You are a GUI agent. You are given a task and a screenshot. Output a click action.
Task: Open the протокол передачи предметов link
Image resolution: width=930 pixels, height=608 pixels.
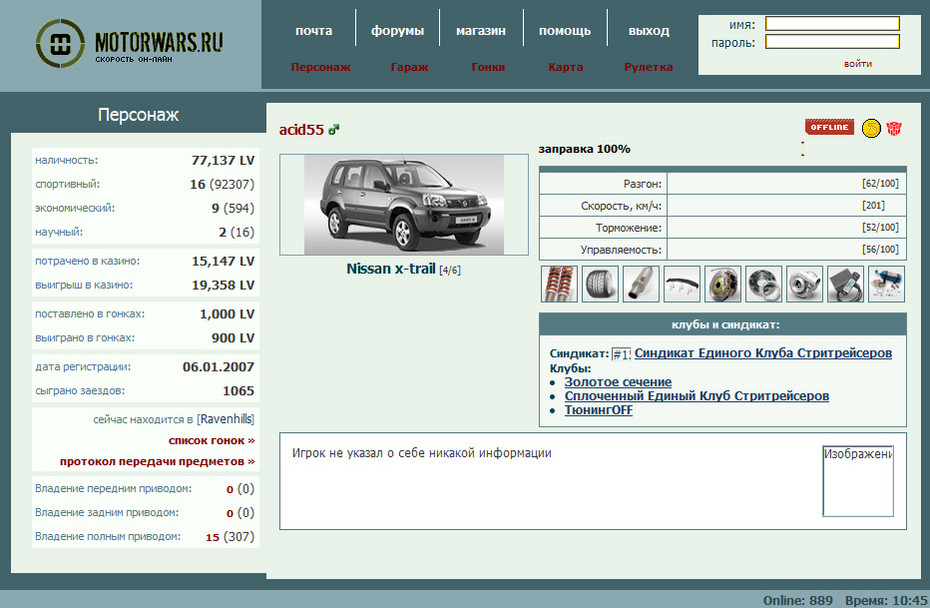(x=157, y=461)
